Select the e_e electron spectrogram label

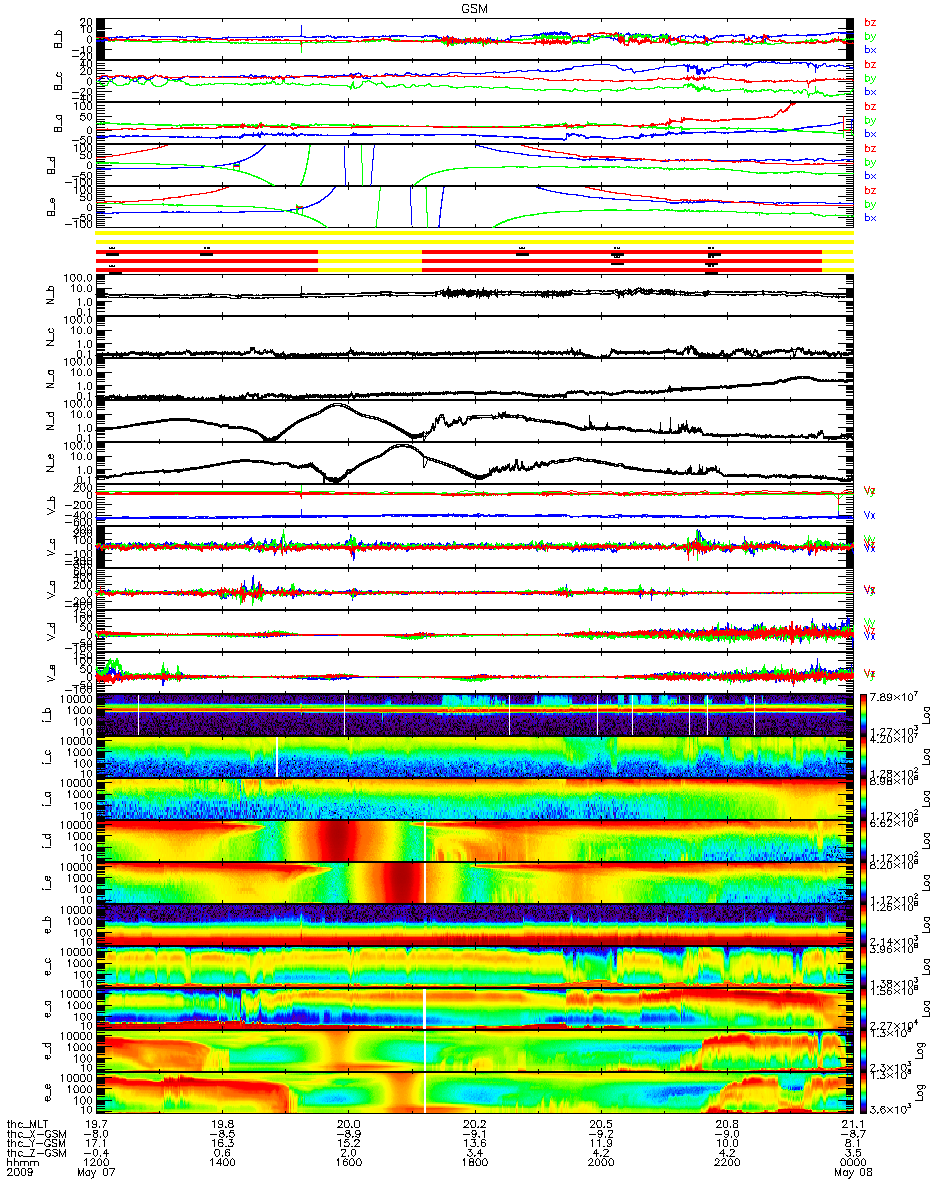(x=50, y=1094)
